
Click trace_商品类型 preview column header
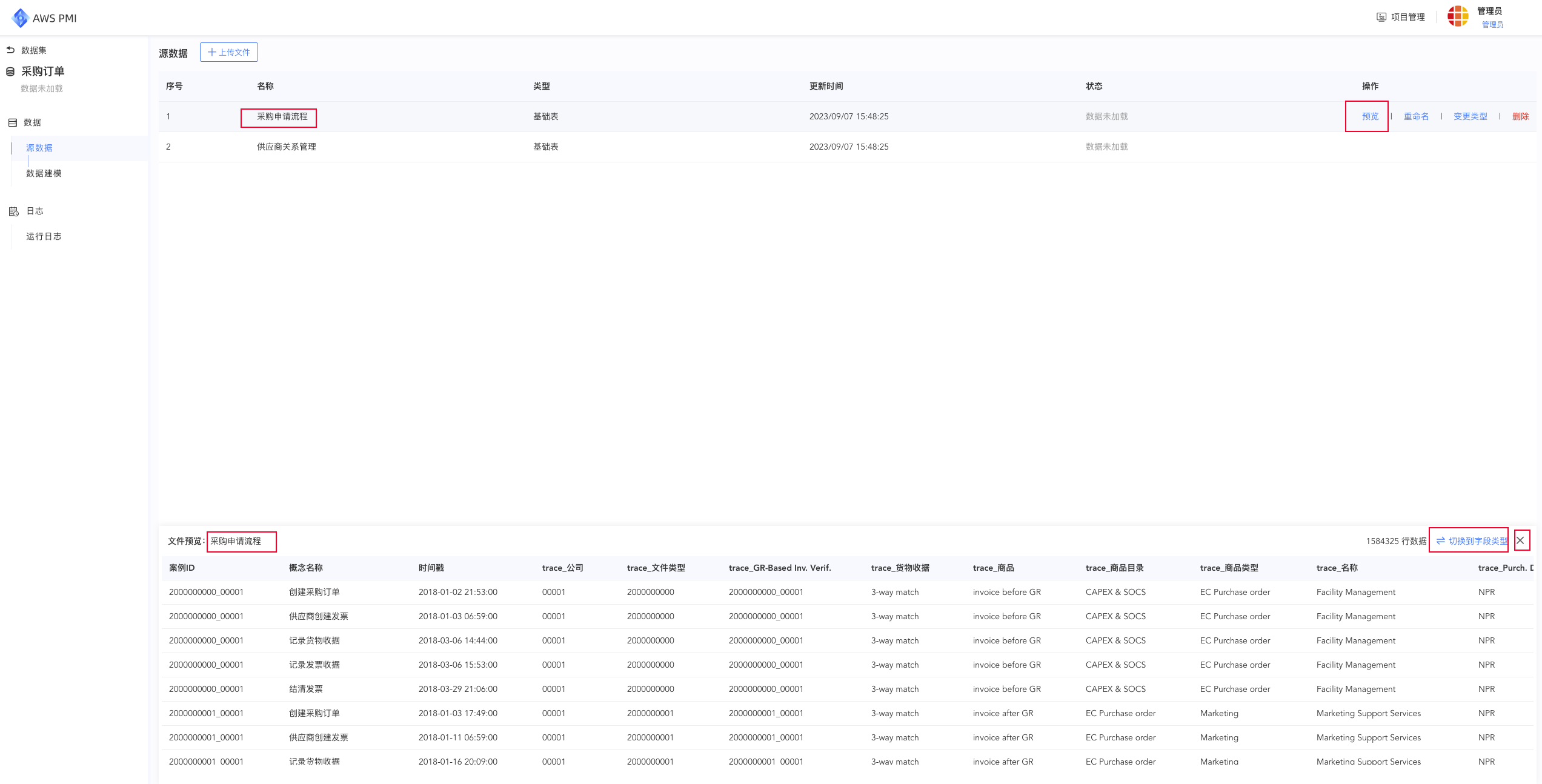point(1229,568)
